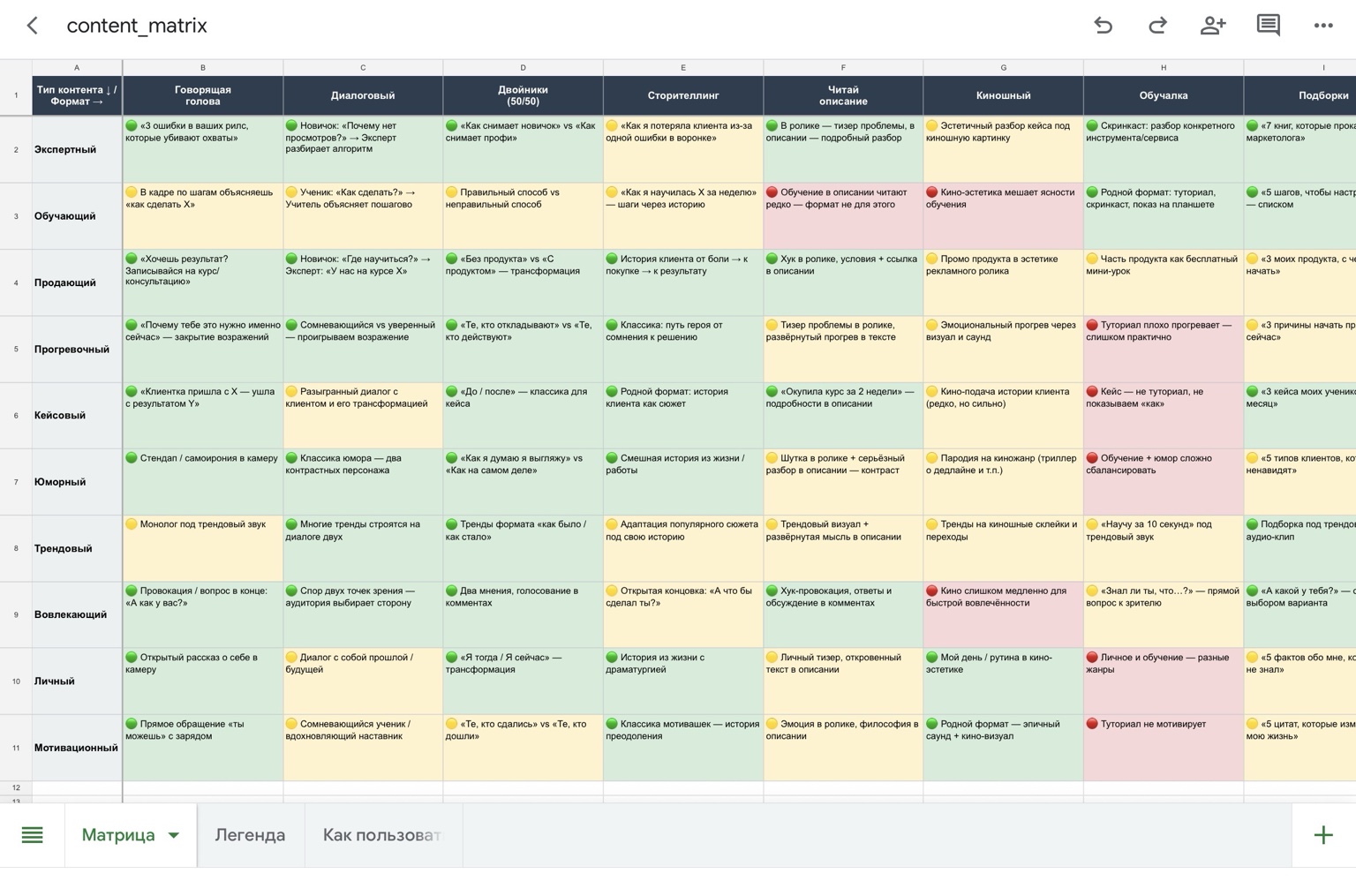Viewport: 1356px width, 896px height.
Task: Select column F header
Action: pyautogui.click(x=843, y=67)
